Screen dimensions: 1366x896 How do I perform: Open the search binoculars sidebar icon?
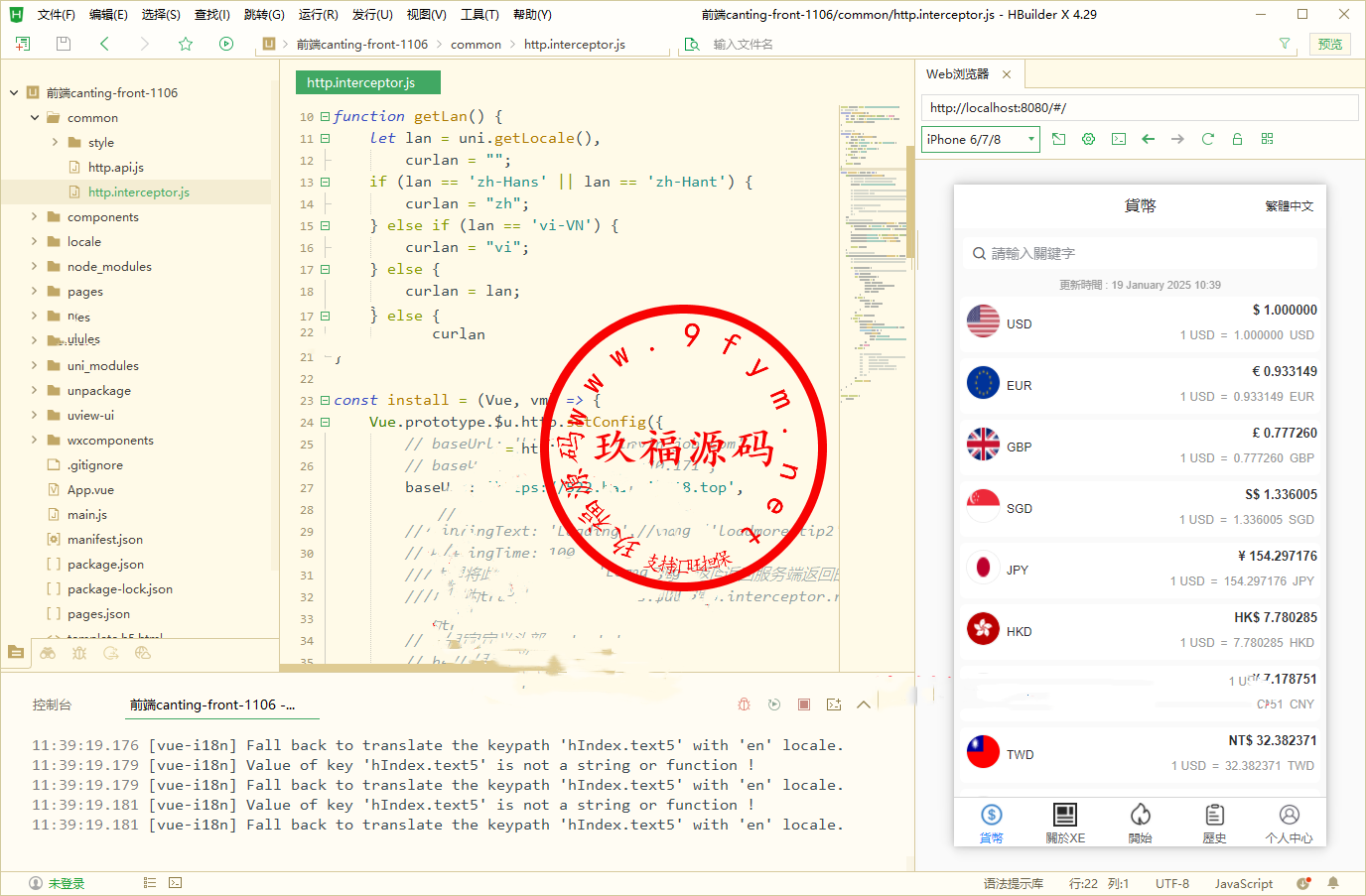coord(48,652)
